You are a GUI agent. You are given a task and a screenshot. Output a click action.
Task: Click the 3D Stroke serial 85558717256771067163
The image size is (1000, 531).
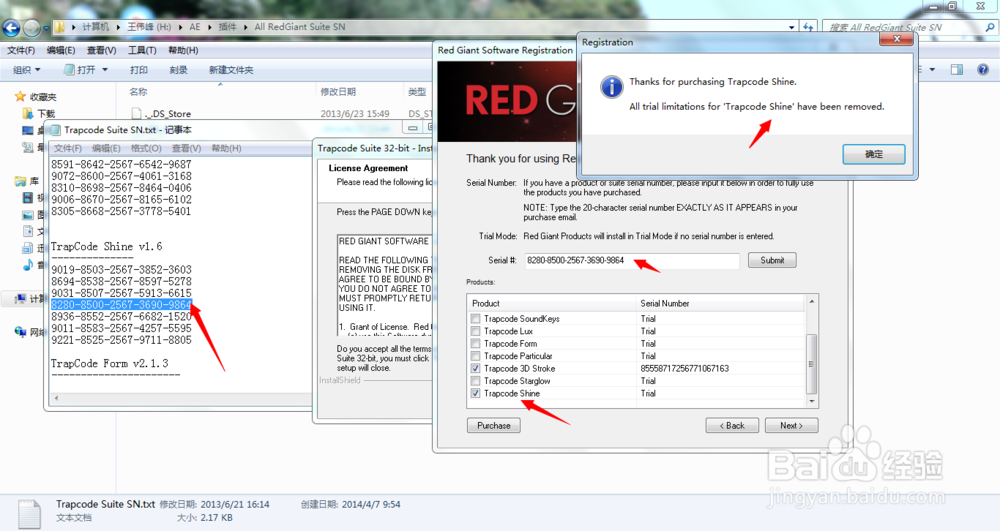(684, 368)
